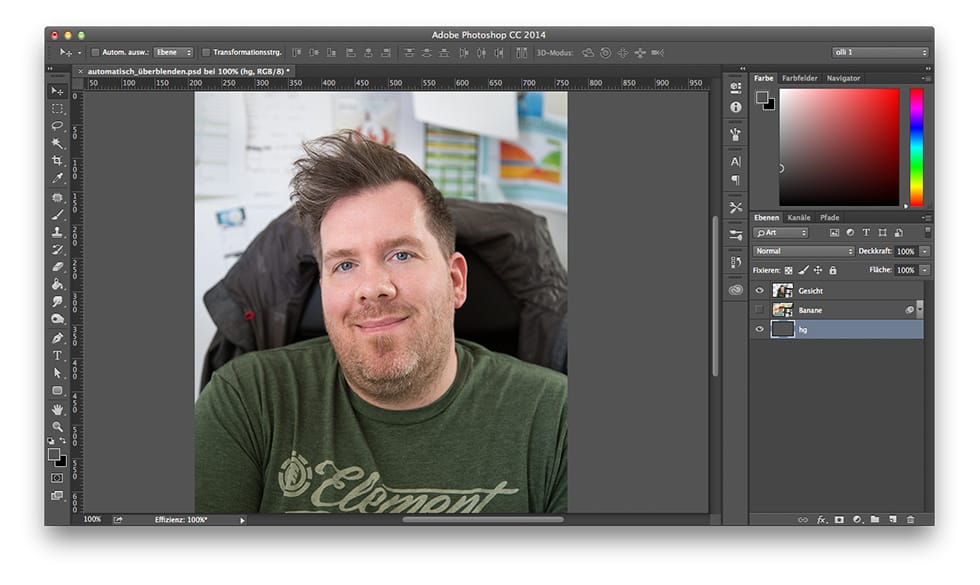
Task: Toggle lock position
Action: [818, 271]
